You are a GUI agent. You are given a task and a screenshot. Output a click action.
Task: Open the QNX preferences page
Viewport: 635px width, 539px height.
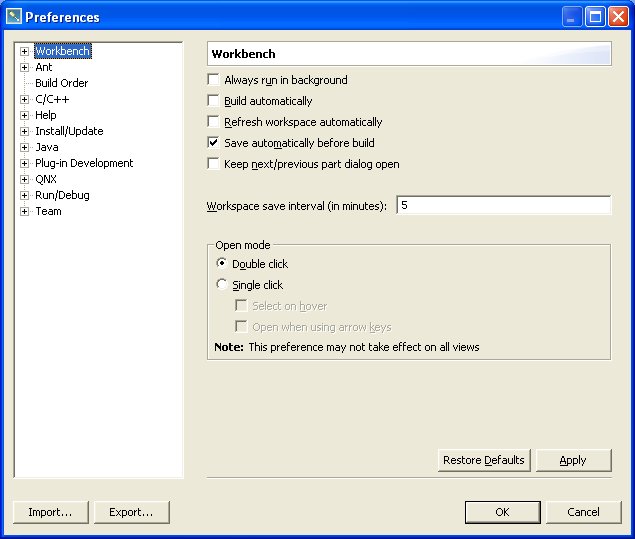pyautogui.click(x=45, y=179)
